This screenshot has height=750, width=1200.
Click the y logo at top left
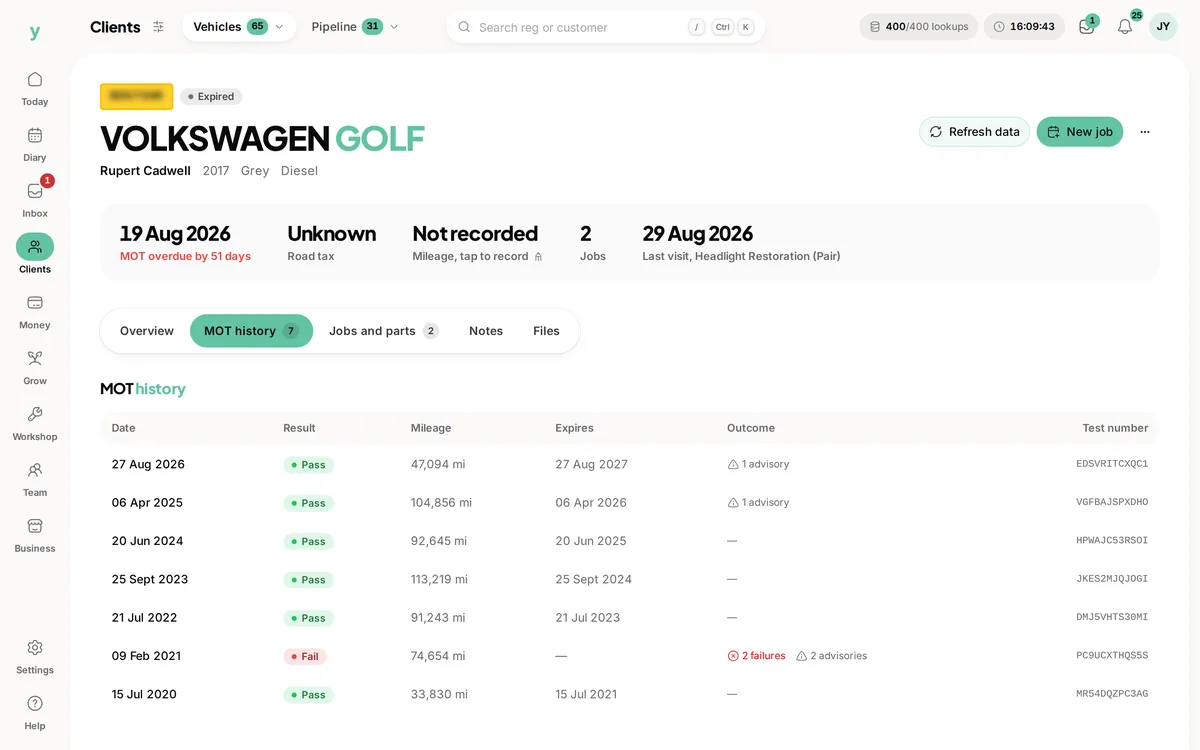point(35,32)
